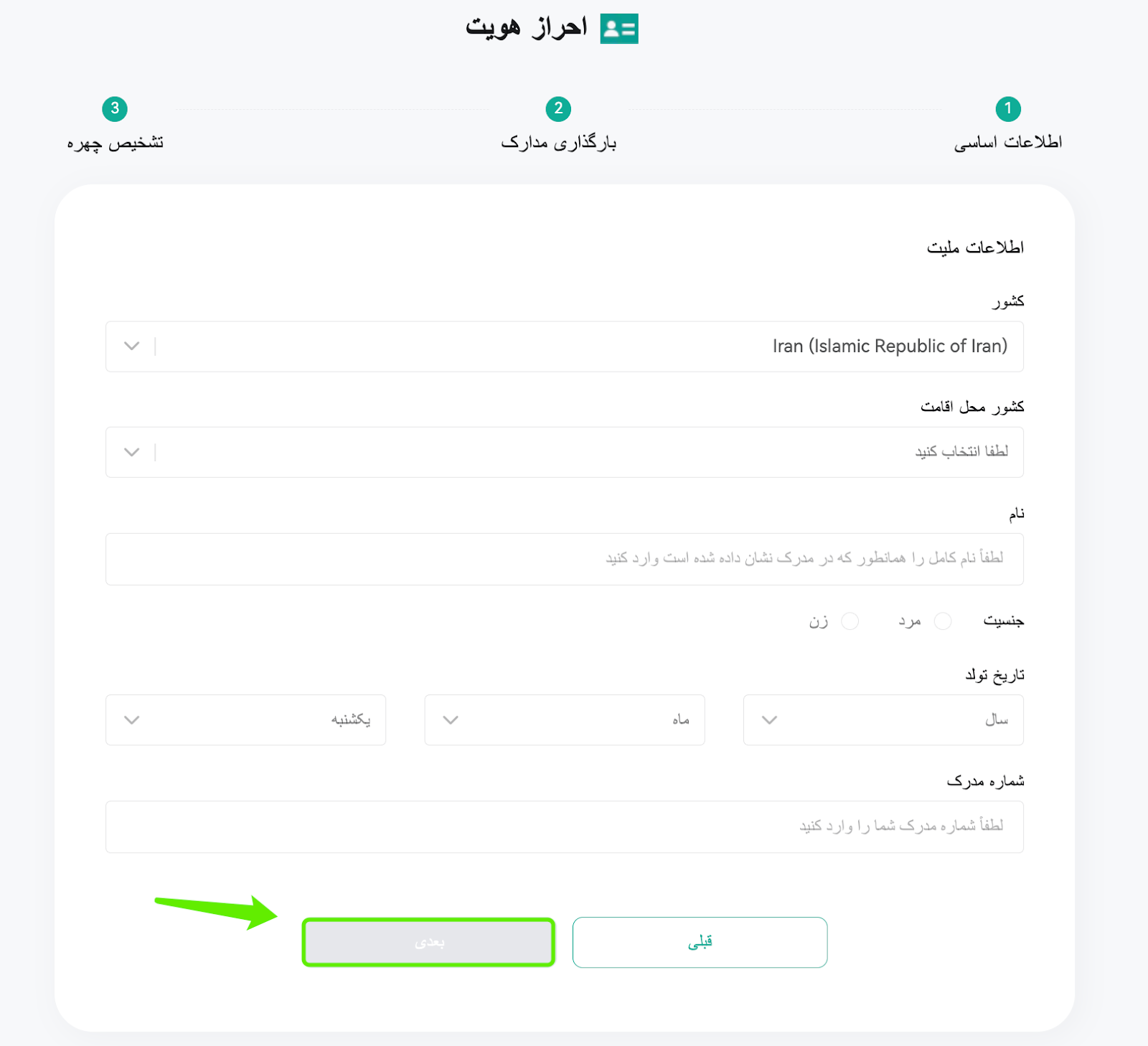Click the بارگذاری مدارک step label
Image resolution: width=1148 pixels, height=1046 pixels.
pyautogui.click(x=558, y=143)
